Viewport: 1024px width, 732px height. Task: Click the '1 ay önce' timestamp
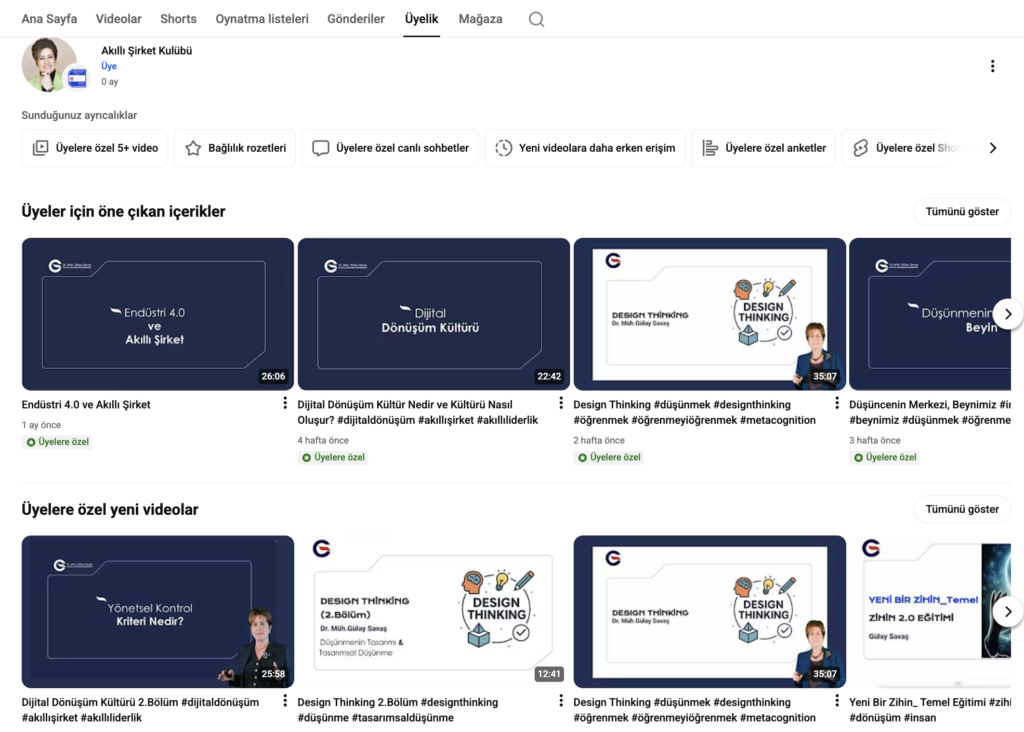coord(41,425)
